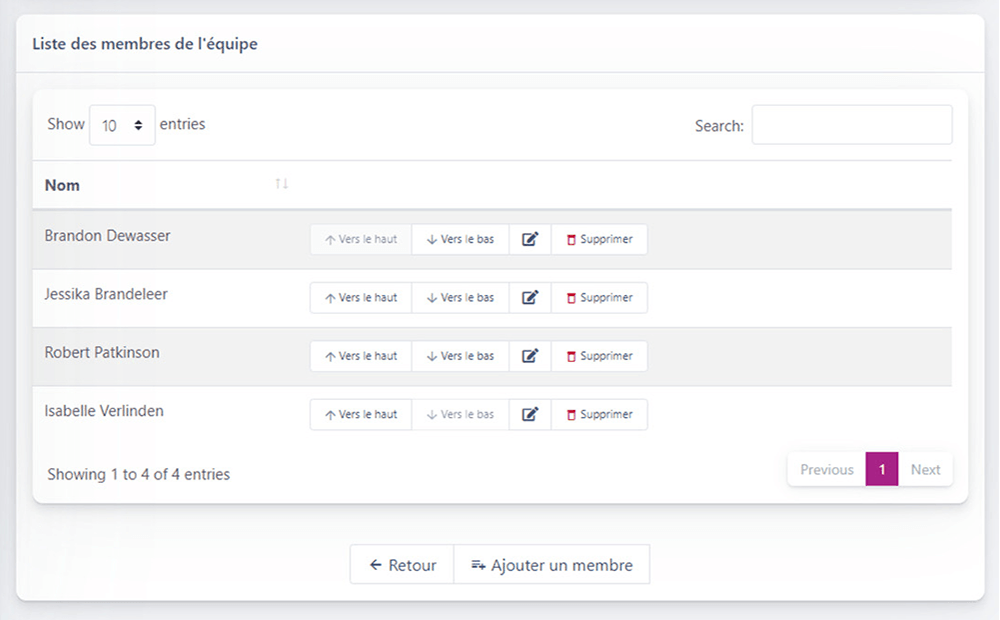Move Brandon Dewasser down with Vers le bas
The height and width of the screenshot is (620, 1000).
pyautogui.click(x=460, y=239)
